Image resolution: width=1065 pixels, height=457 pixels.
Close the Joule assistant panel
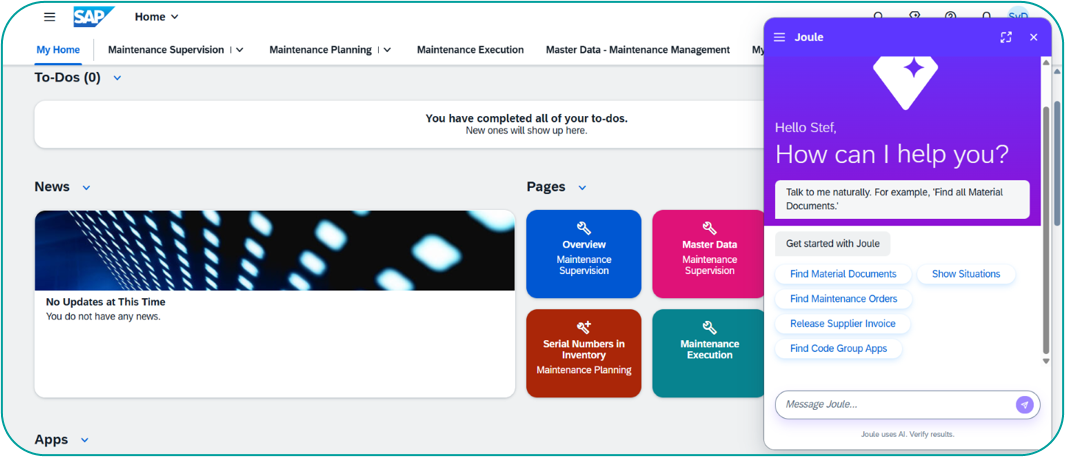click(1034, 37)
